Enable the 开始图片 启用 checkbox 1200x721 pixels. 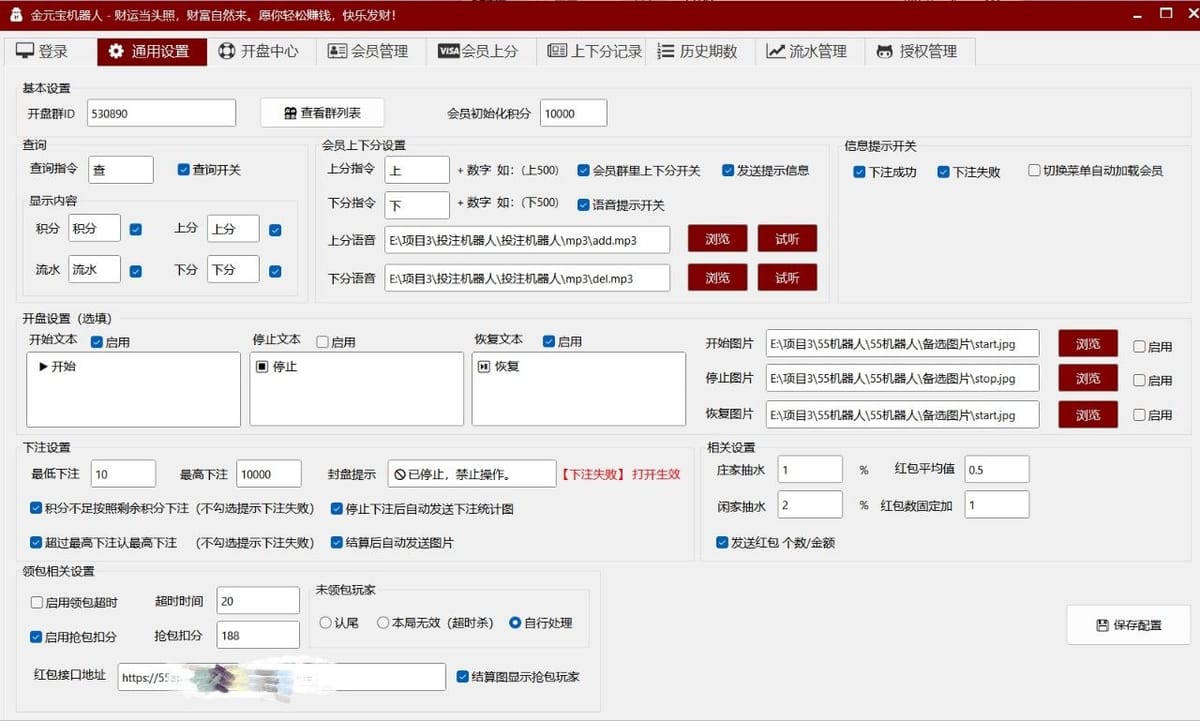(1139, 347)
